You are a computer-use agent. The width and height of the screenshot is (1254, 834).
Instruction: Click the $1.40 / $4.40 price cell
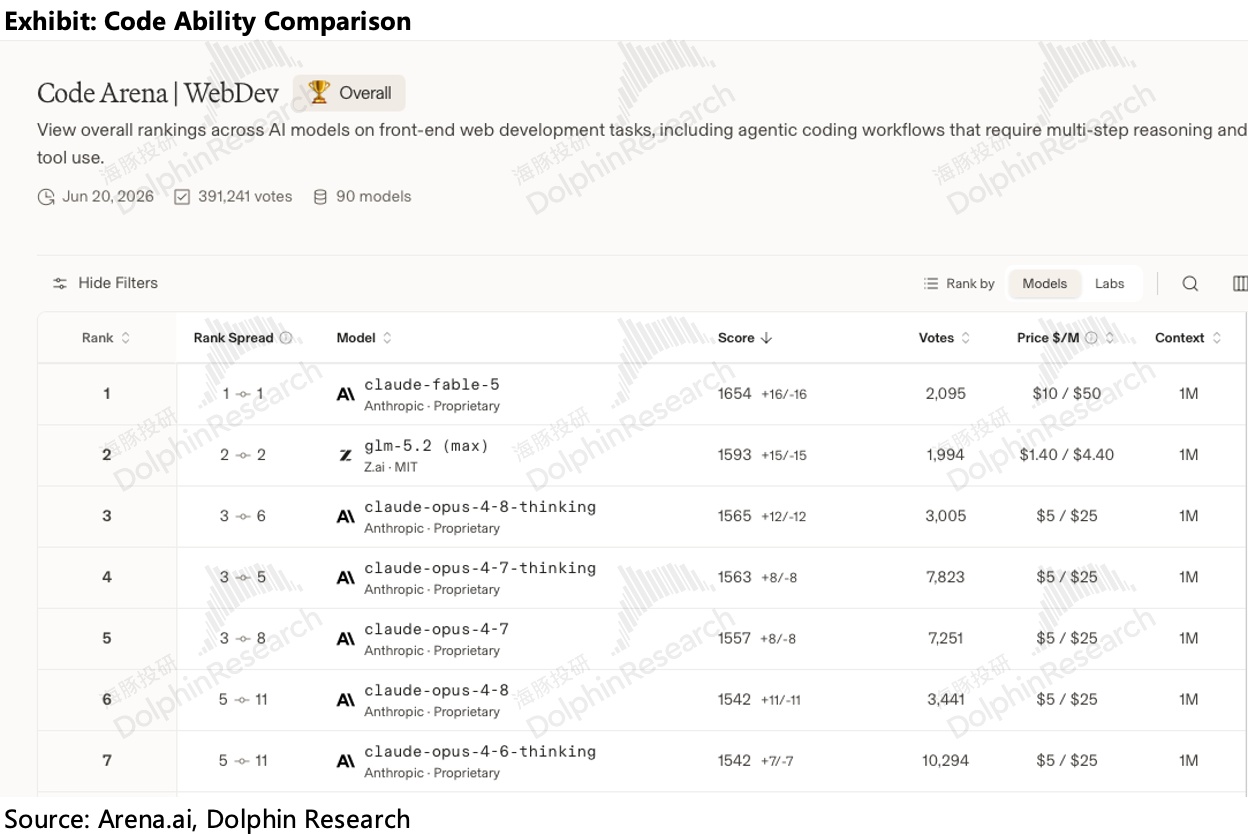[x=1067, y=455]
